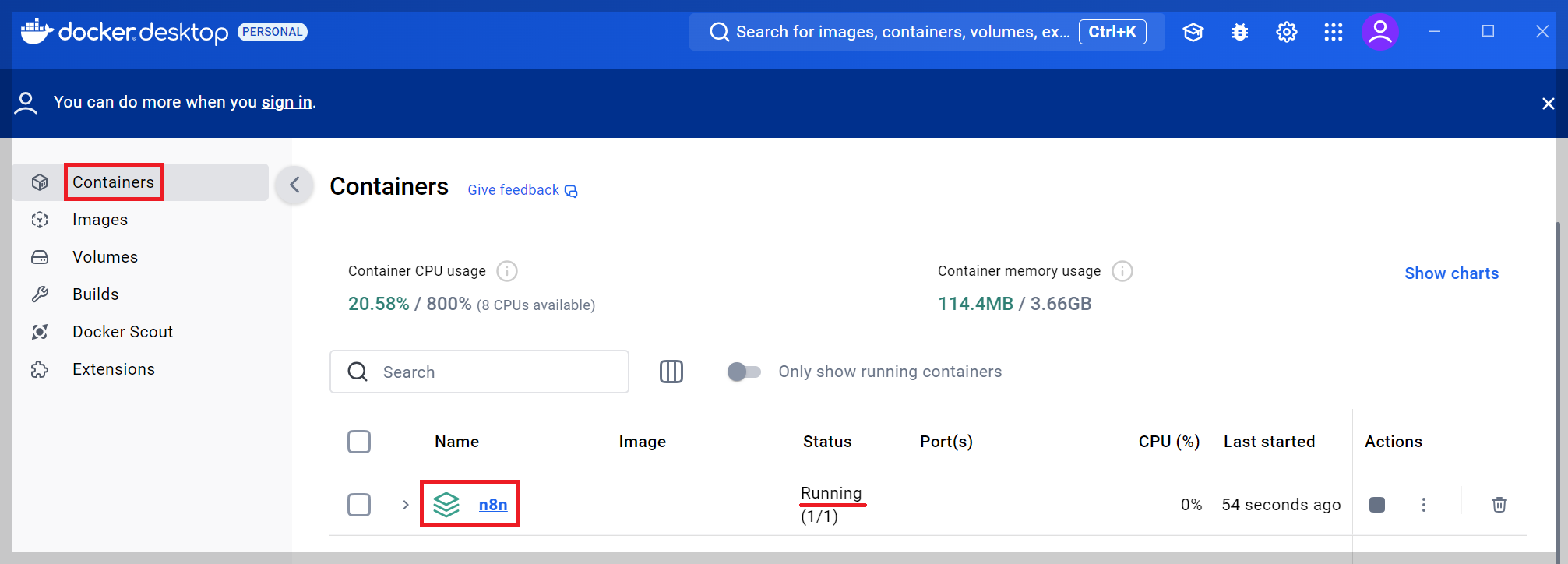The image size is (1568, 564).
Task: Open more actions menu for n8n
Action: [1424, 505]
